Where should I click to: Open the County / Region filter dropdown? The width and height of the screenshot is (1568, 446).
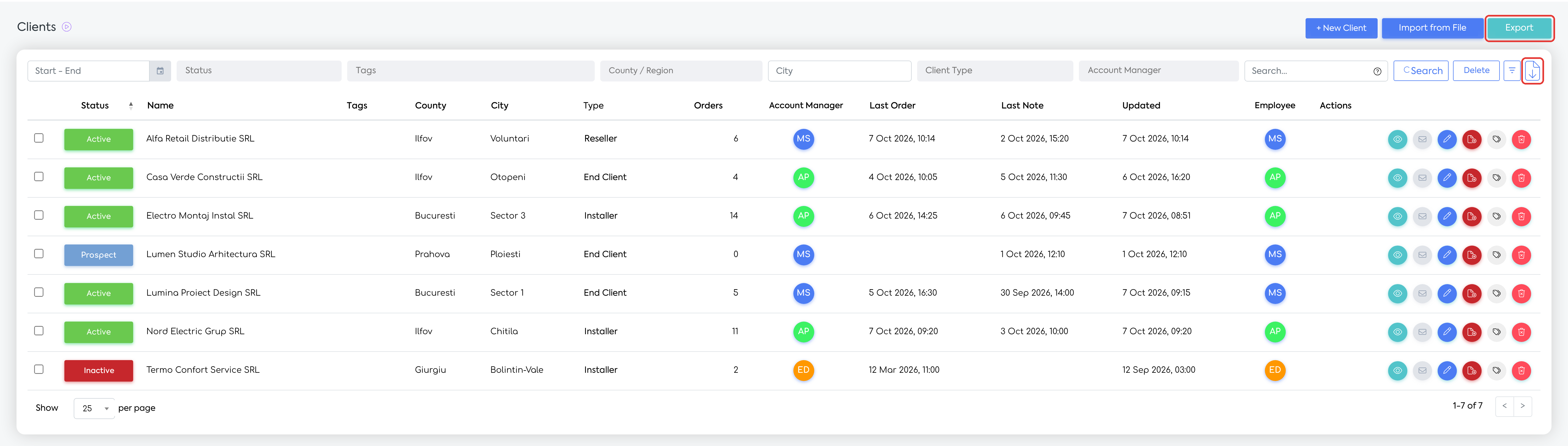(x=681, y=71)
